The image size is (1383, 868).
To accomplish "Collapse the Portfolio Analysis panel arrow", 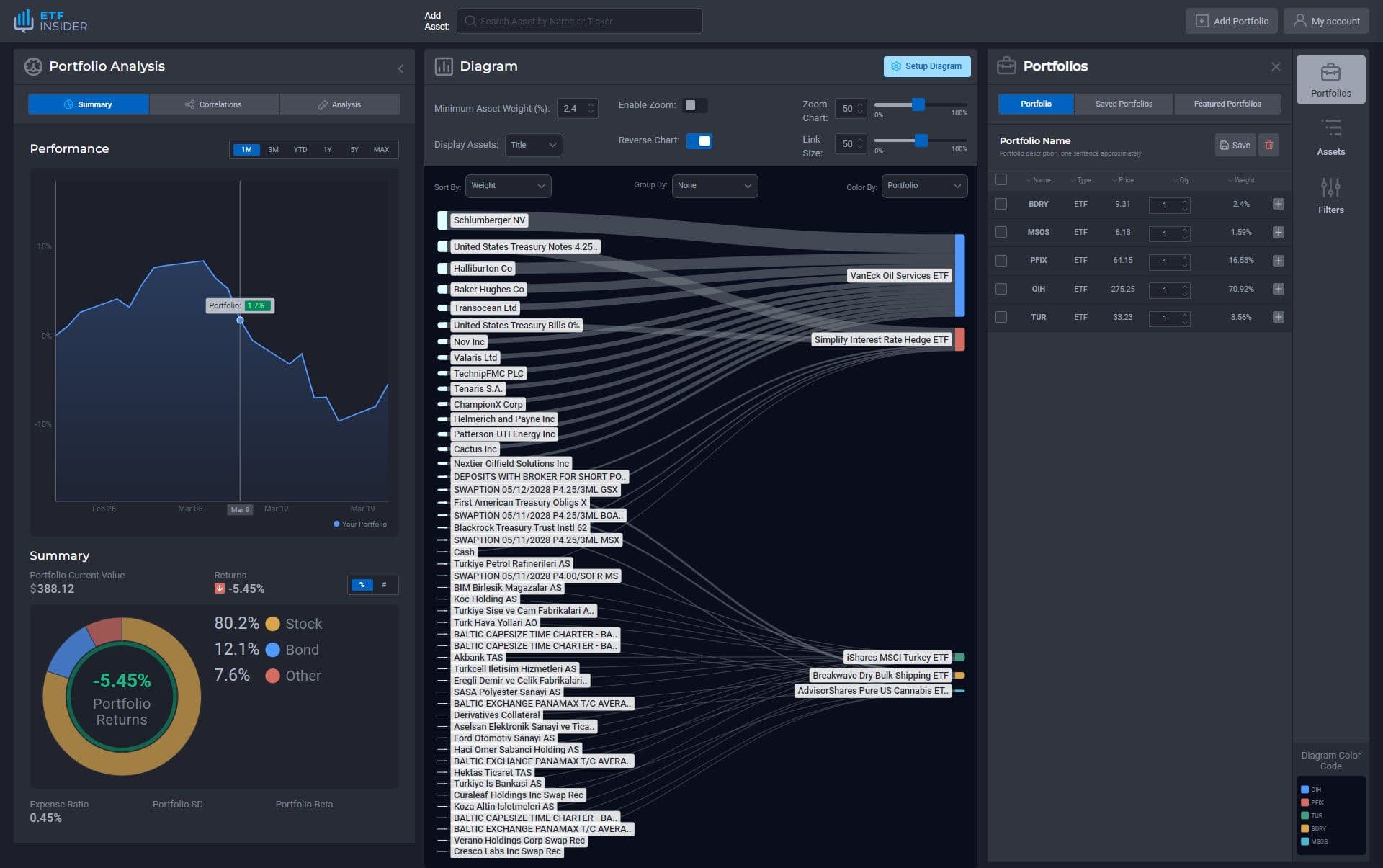I will point(400,68).
